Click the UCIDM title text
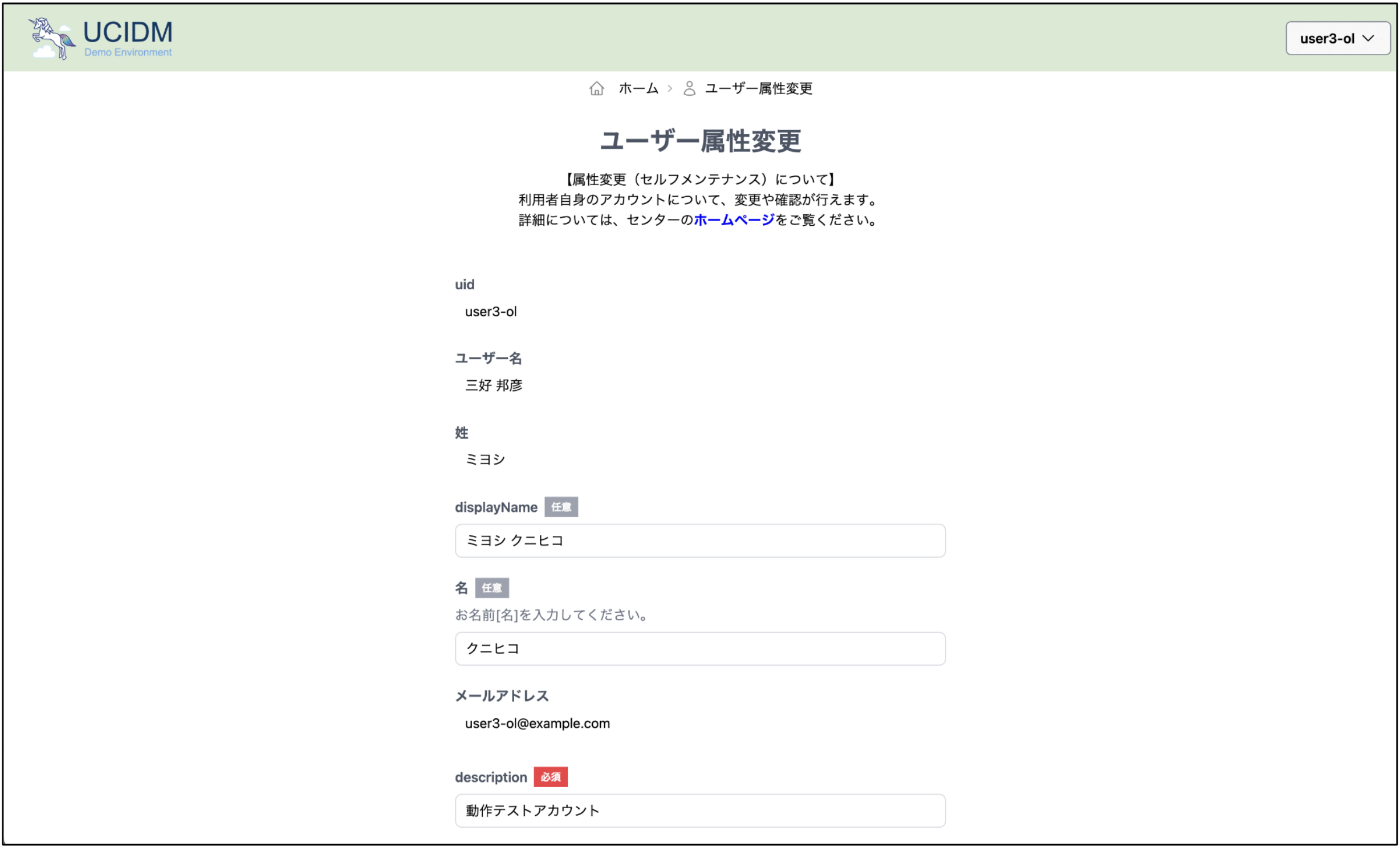The height and width of the screenshot is (847, 1400). (x=128, y=32)
